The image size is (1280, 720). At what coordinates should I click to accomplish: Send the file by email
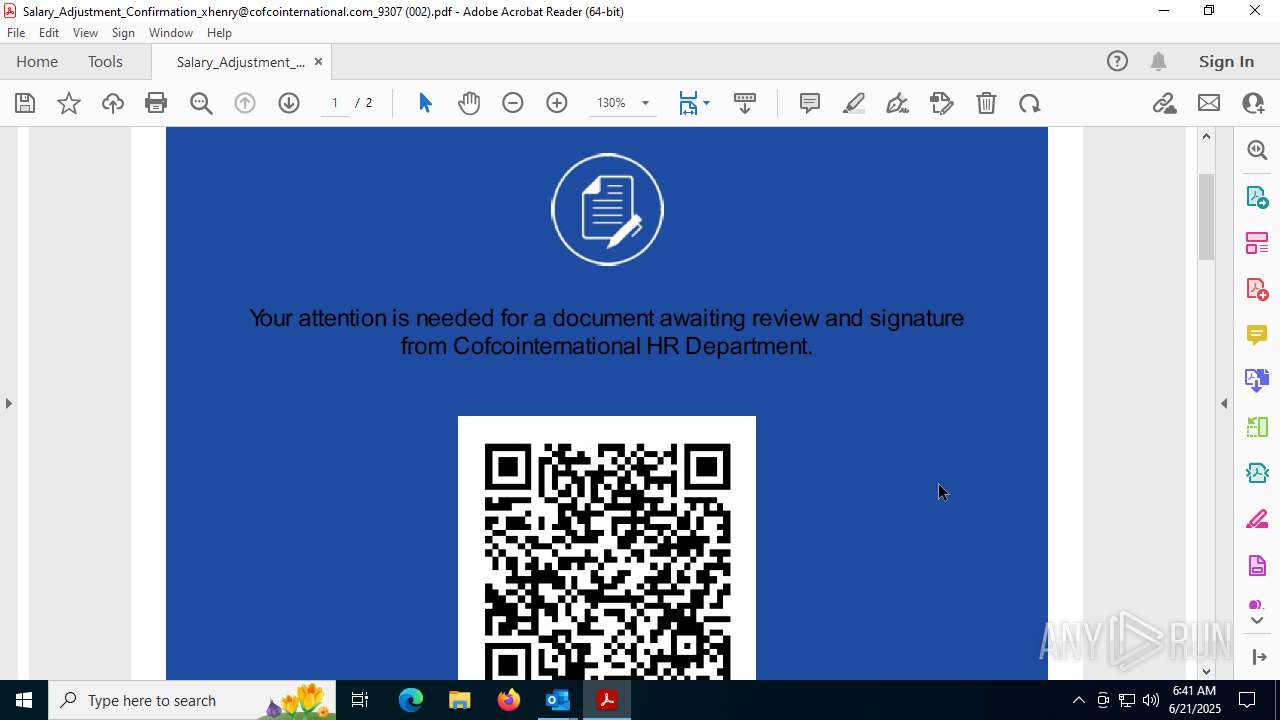(1209, 103)
